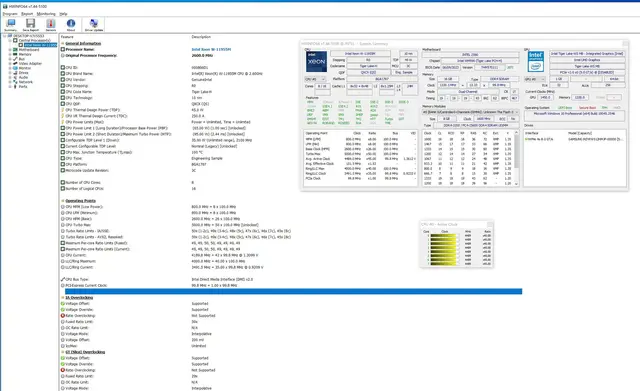The image size is (640, 391).
Task: Click the Core 0 clock bar in Active Clock window
Action: 444,235
